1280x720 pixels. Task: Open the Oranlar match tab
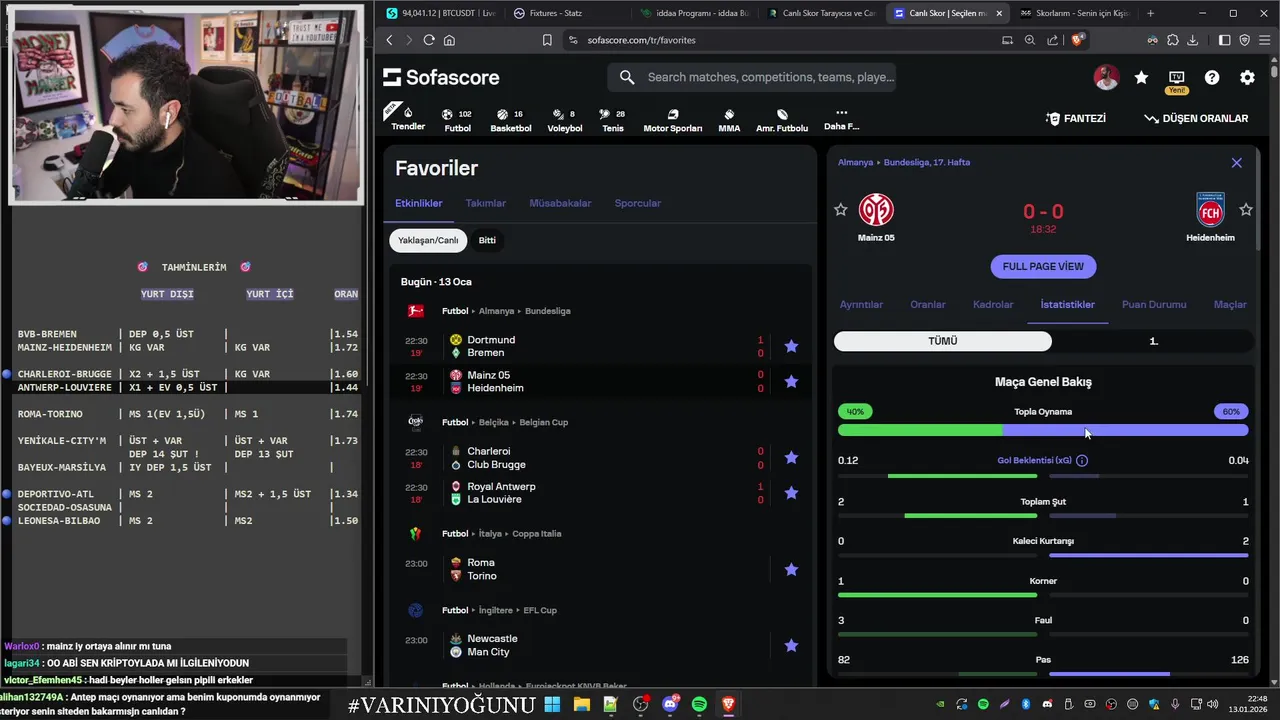pos(928,305)
